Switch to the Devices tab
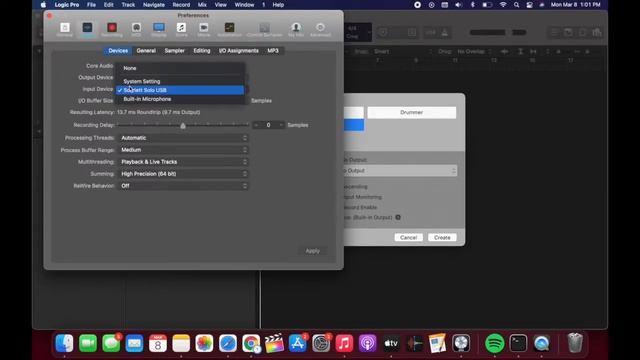640x360 pixels. 118,51
